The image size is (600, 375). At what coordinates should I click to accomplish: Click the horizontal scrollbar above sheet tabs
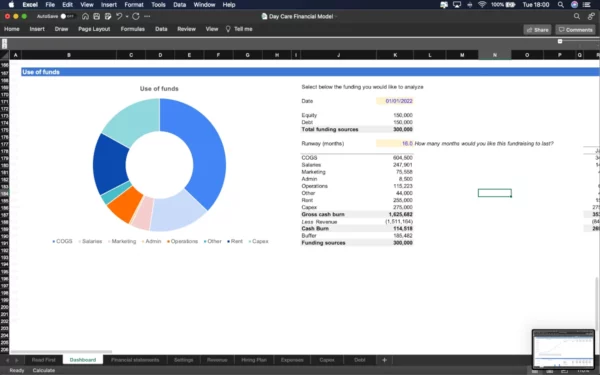[x=61, y=351]
